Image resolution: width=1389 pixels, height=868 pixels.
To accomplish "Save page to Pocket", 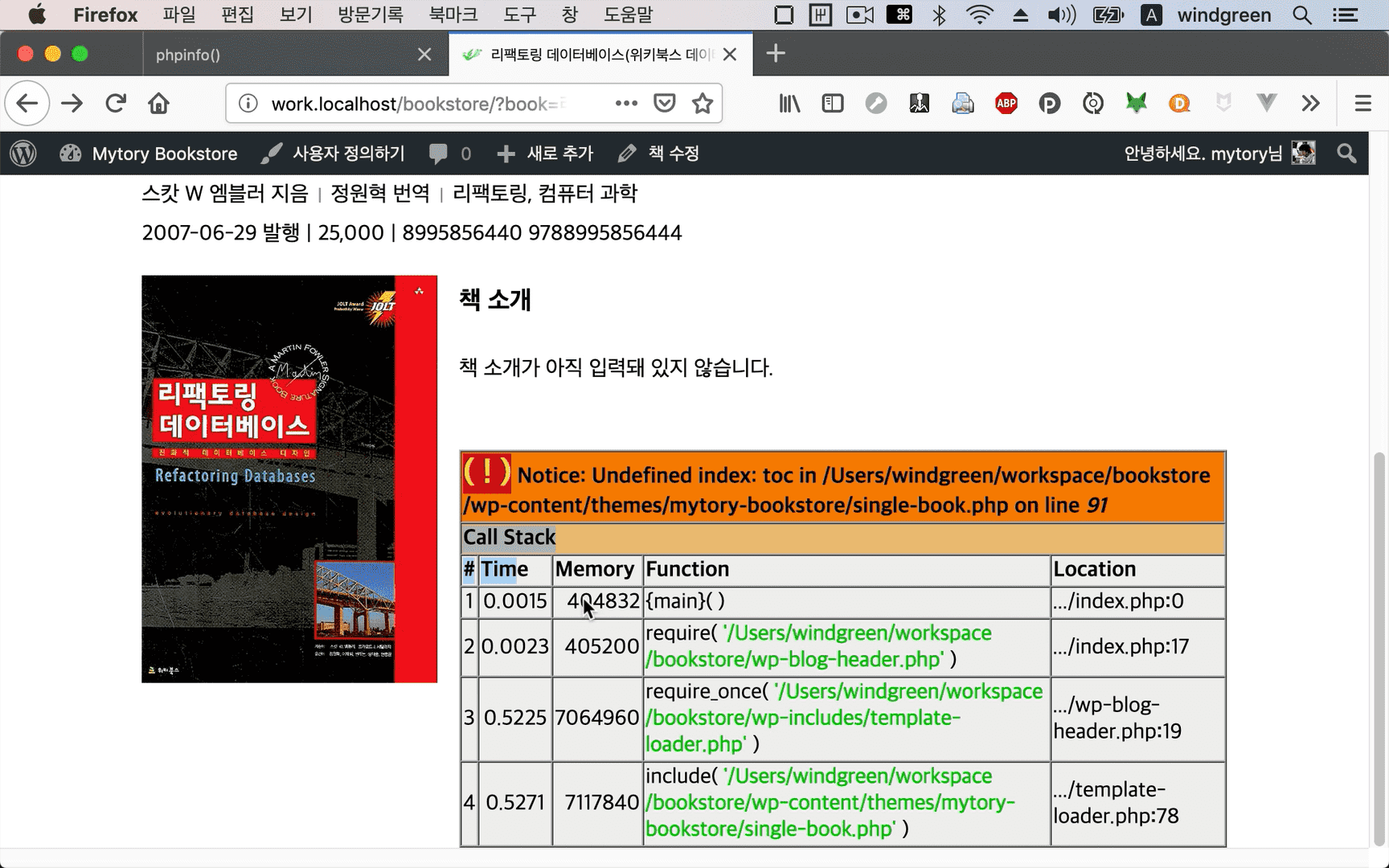I will click(664, 103).
